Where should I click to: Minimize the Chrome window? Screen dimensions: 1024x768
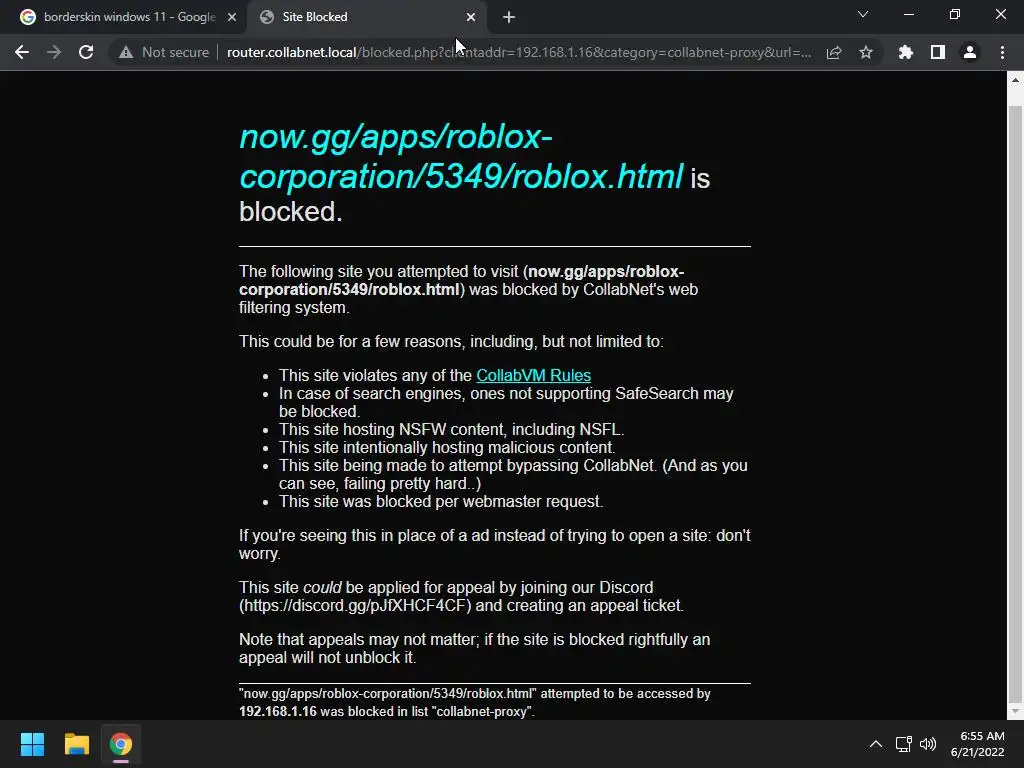908,14
